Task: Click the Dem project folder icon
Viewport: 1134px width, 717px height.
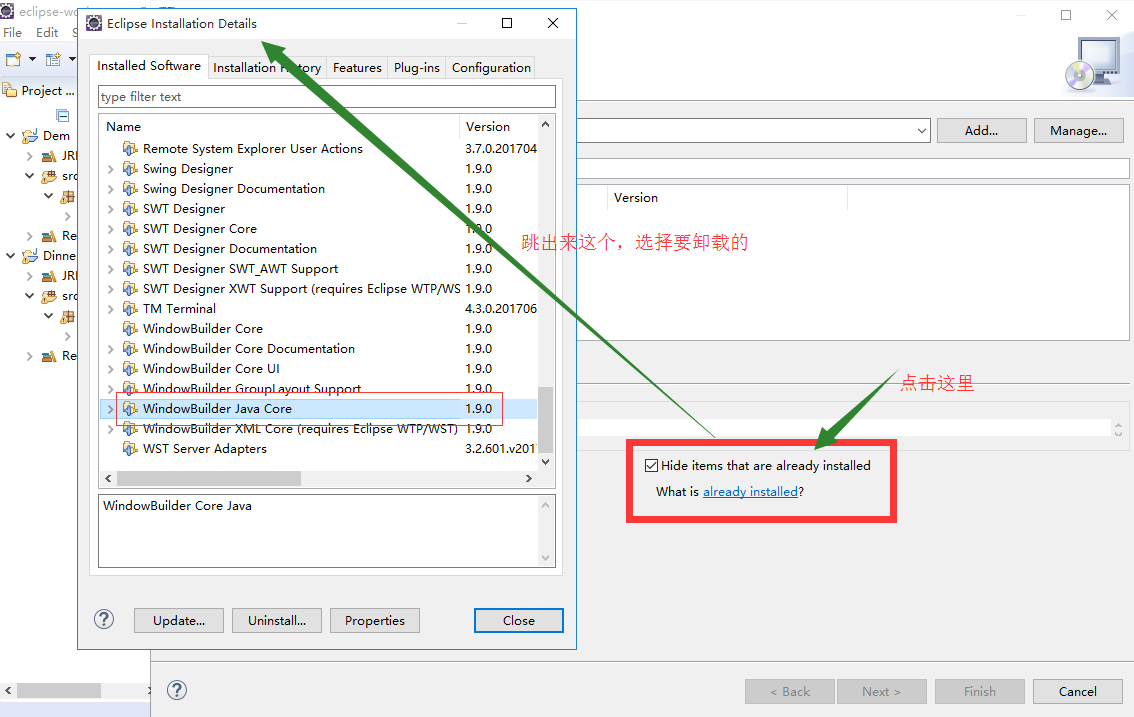Action: coord(30,136)
